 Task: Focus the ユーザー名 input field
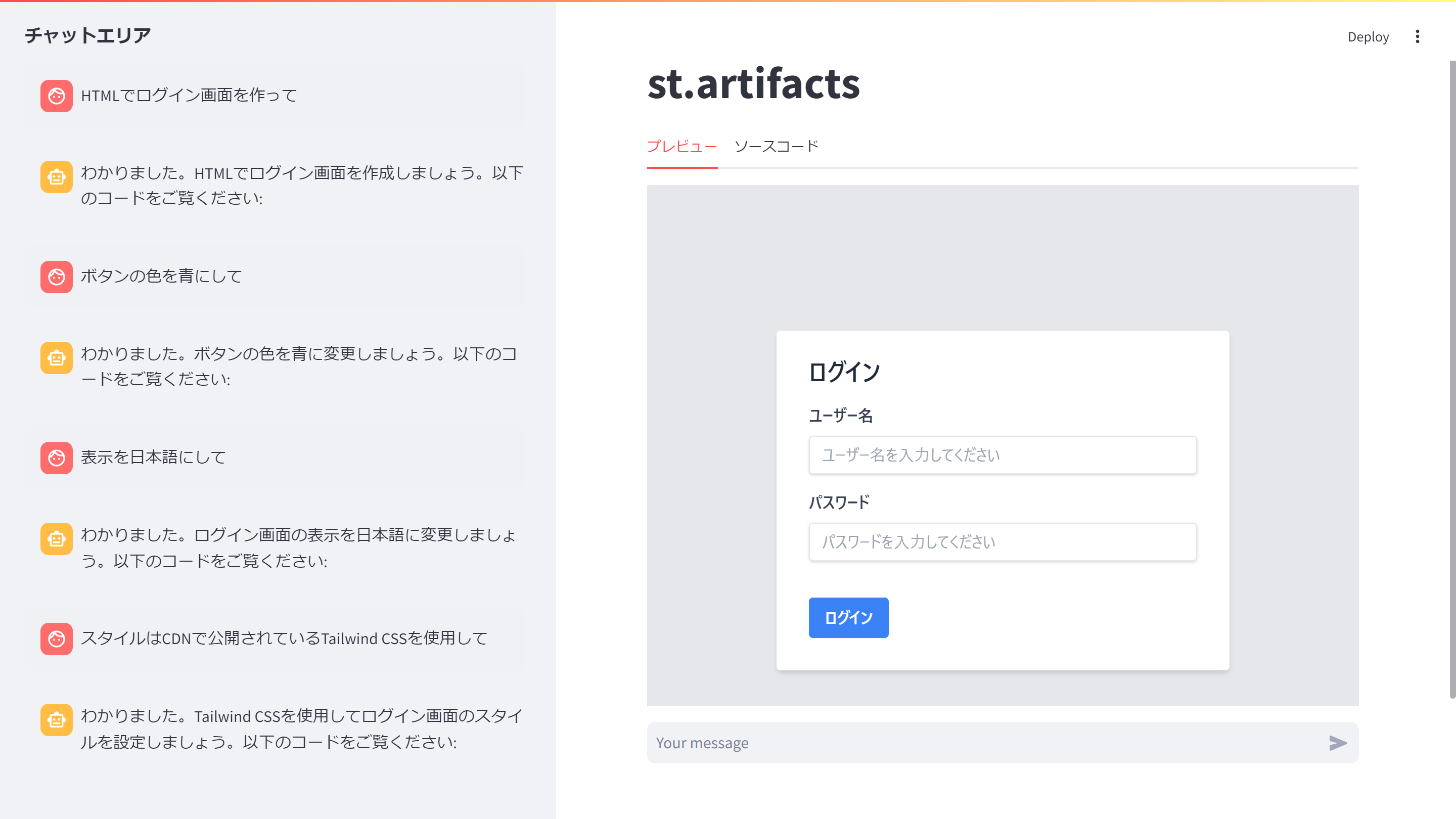(1002, 455)
